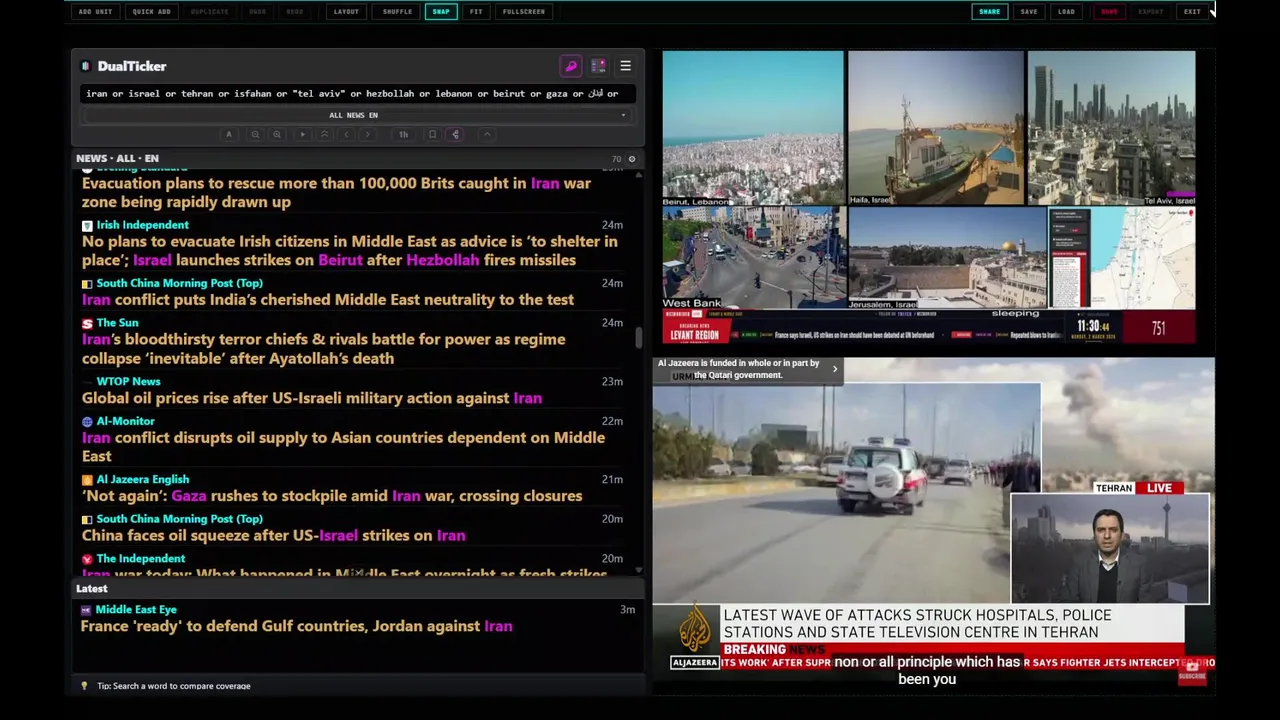Click the greyed-out DUPLICATE item
The image size is (1280, 720).
209,11
